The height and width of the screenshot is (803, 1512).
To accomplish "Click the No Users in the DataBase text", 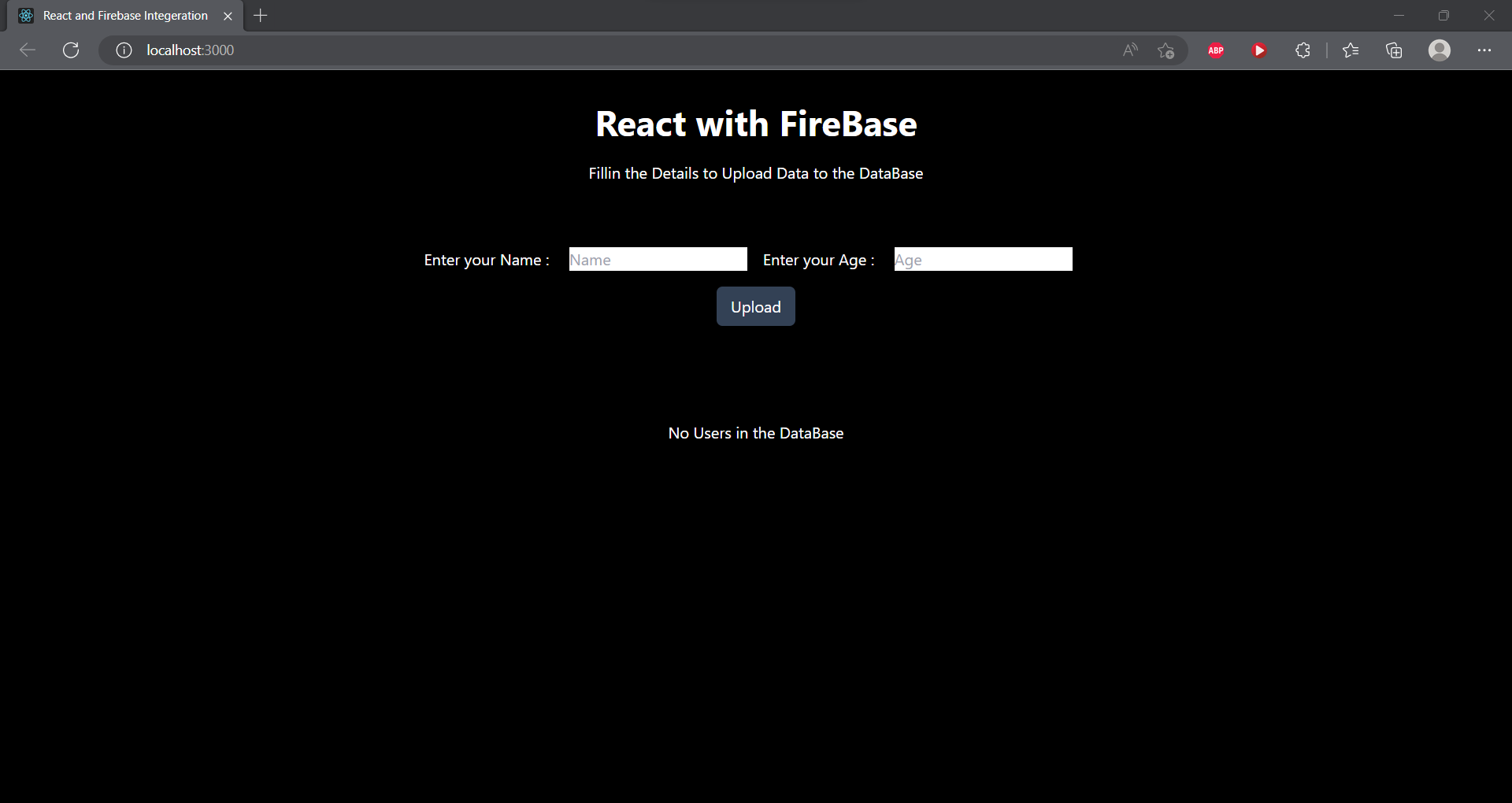I will [755, 433].
